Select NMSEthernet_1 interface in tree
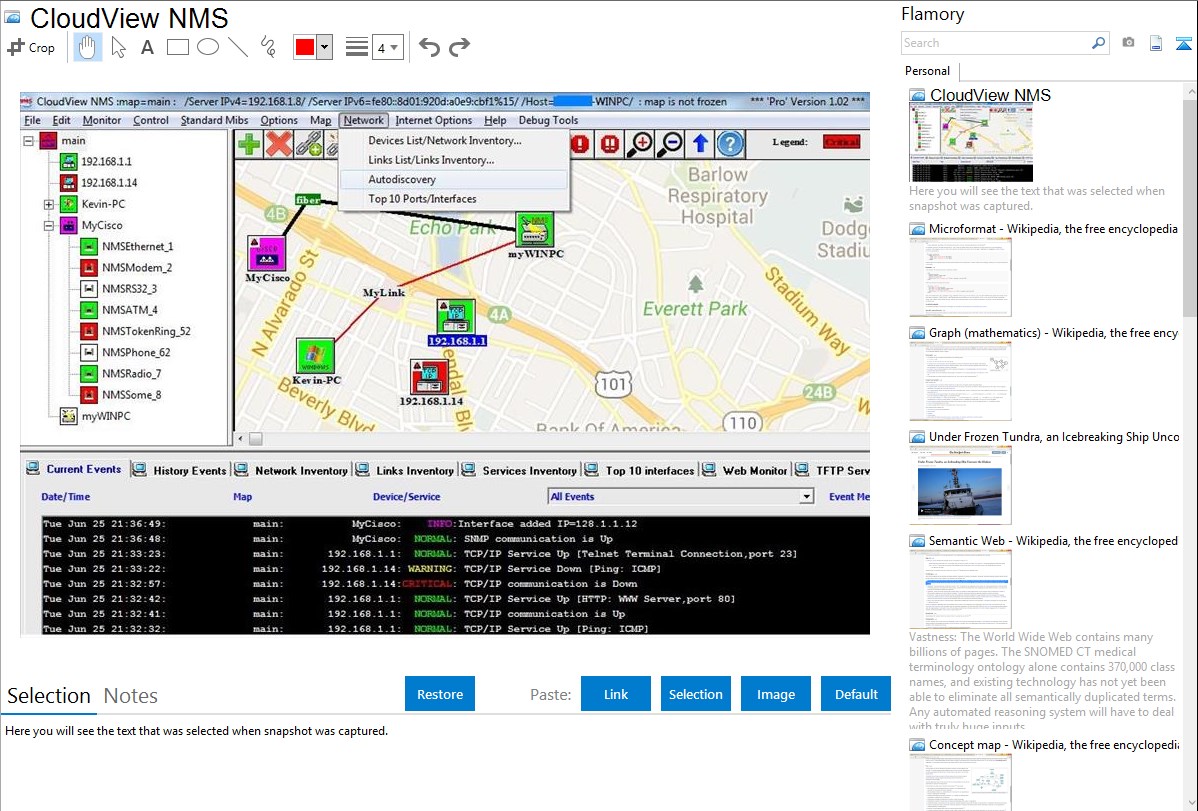 [x=138, y=246]
